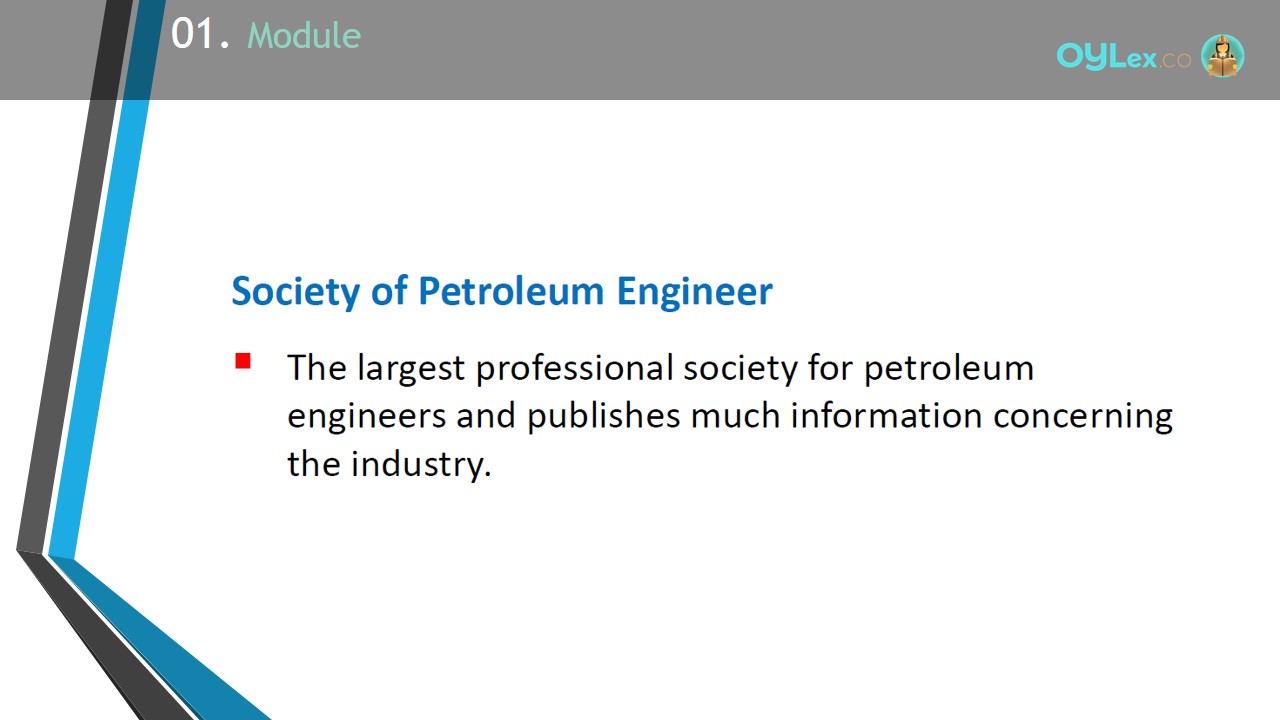The height and width of the screenshot is (720, 1280).
Task: Click the red square bullet marker
Action: (243, 361)
